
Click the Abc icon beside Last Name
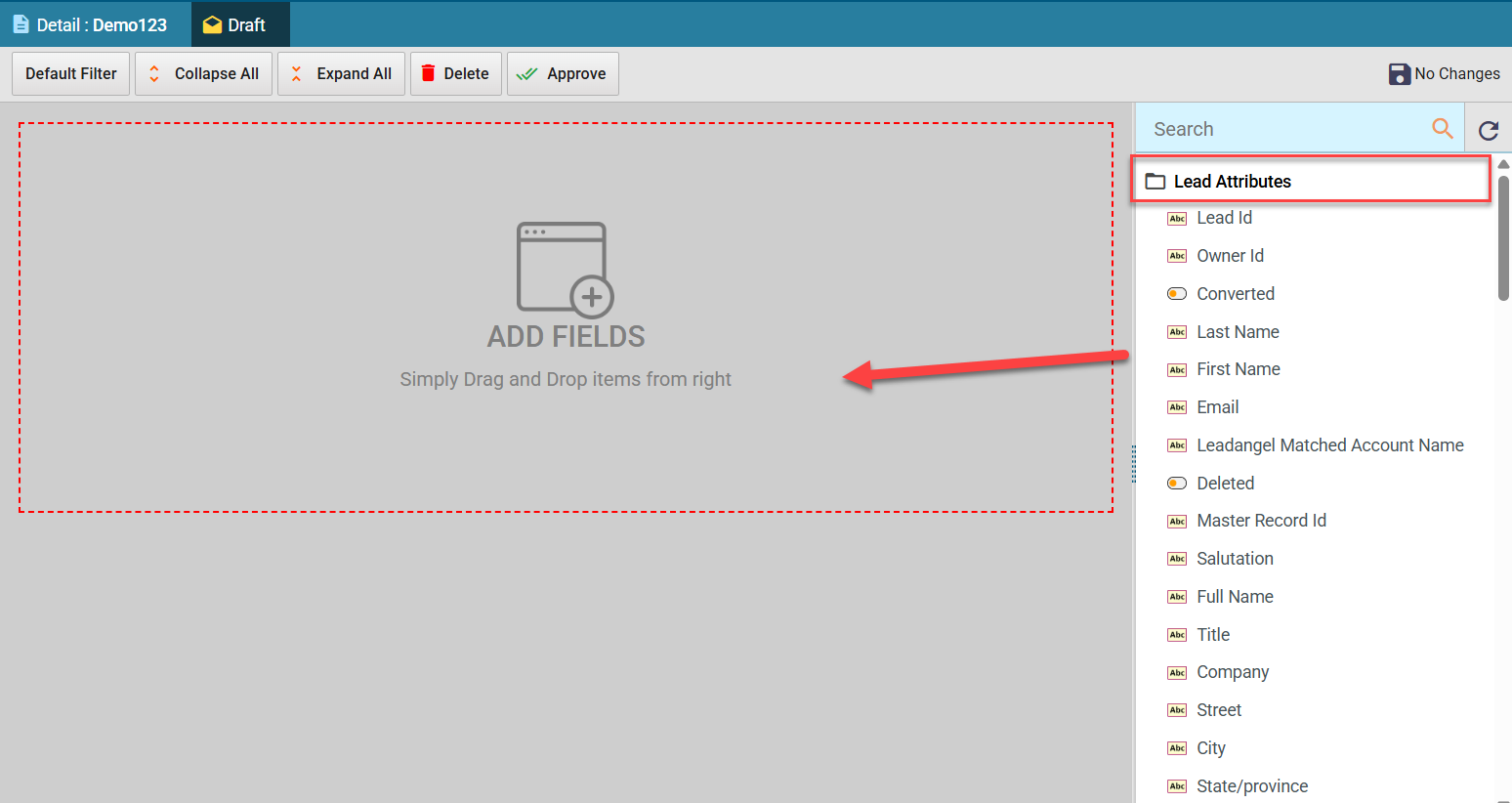coord(1177,332)
